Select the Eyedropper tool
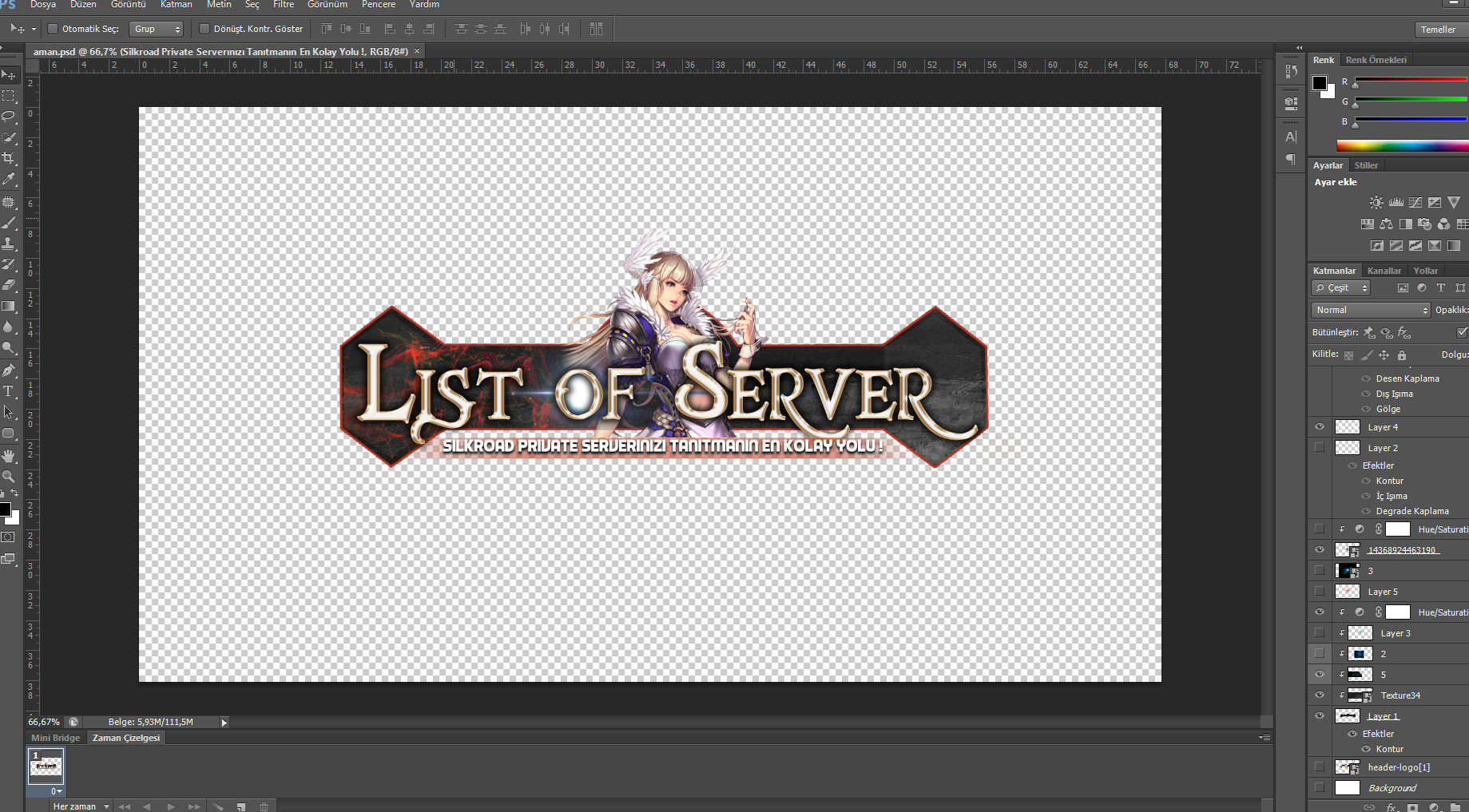 pos(9,179)
